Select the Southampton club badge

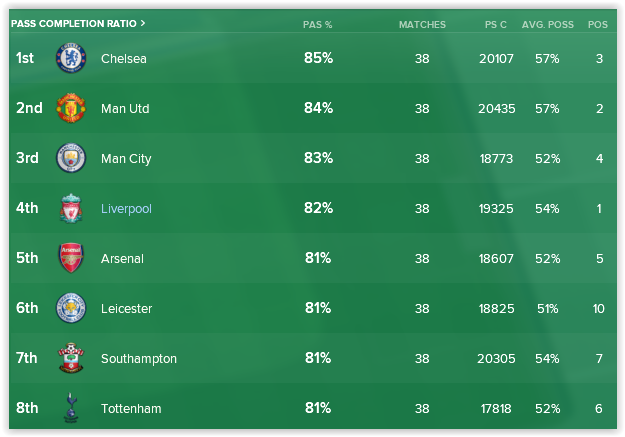point(72,358)
